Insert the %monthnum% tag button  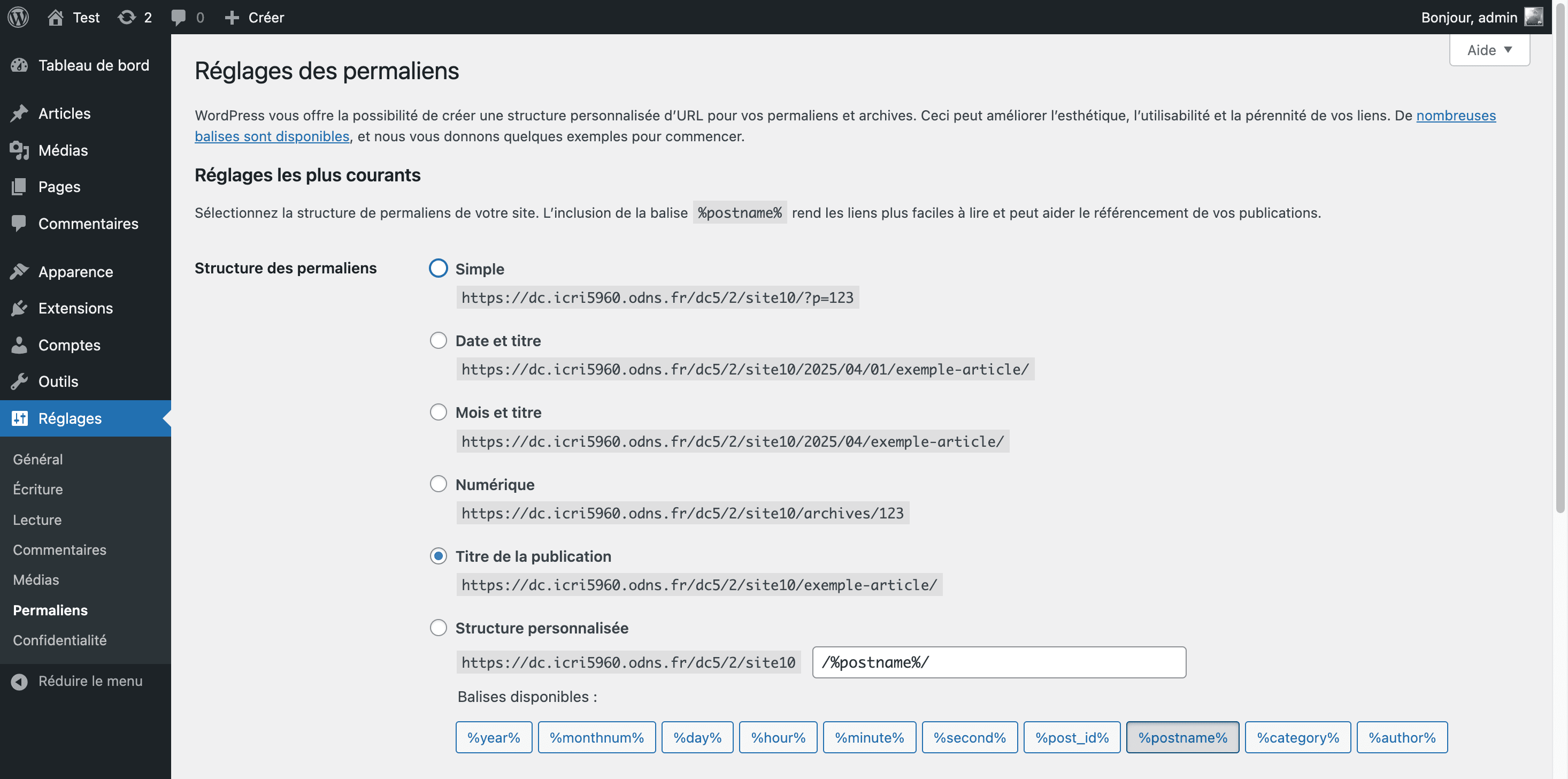tap(596, 737)
